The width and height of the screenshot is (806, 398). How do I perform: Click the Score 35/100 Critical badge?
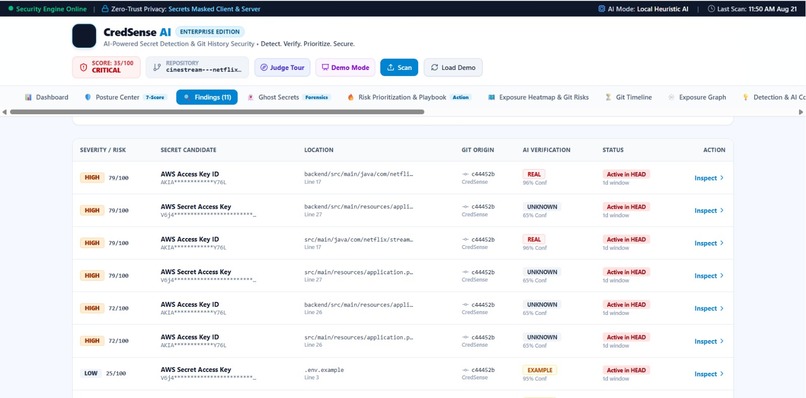[x=106, y=67]
